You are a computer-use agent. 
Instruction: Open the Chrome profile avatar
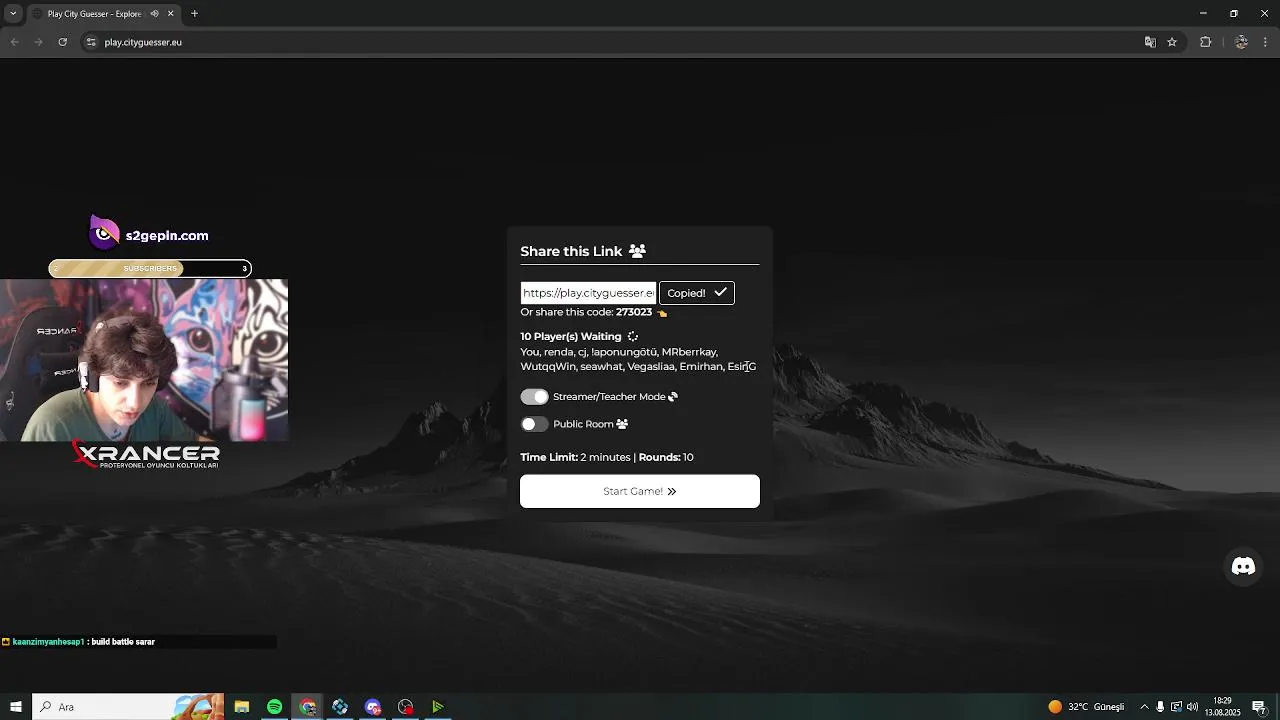(x=1241, y=42)
